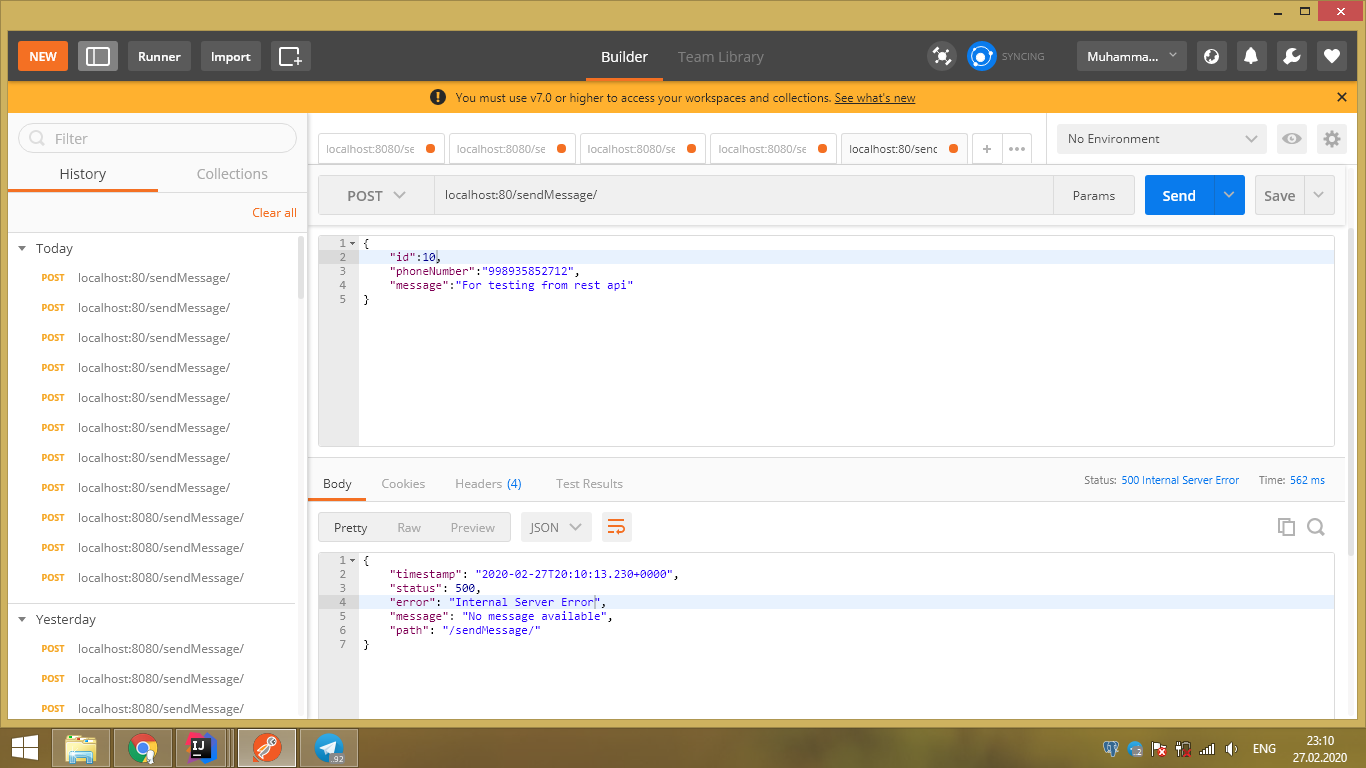Collapse the Yesterday history group
Viewport: 1366px width, 768px height.
pos(22,619)
